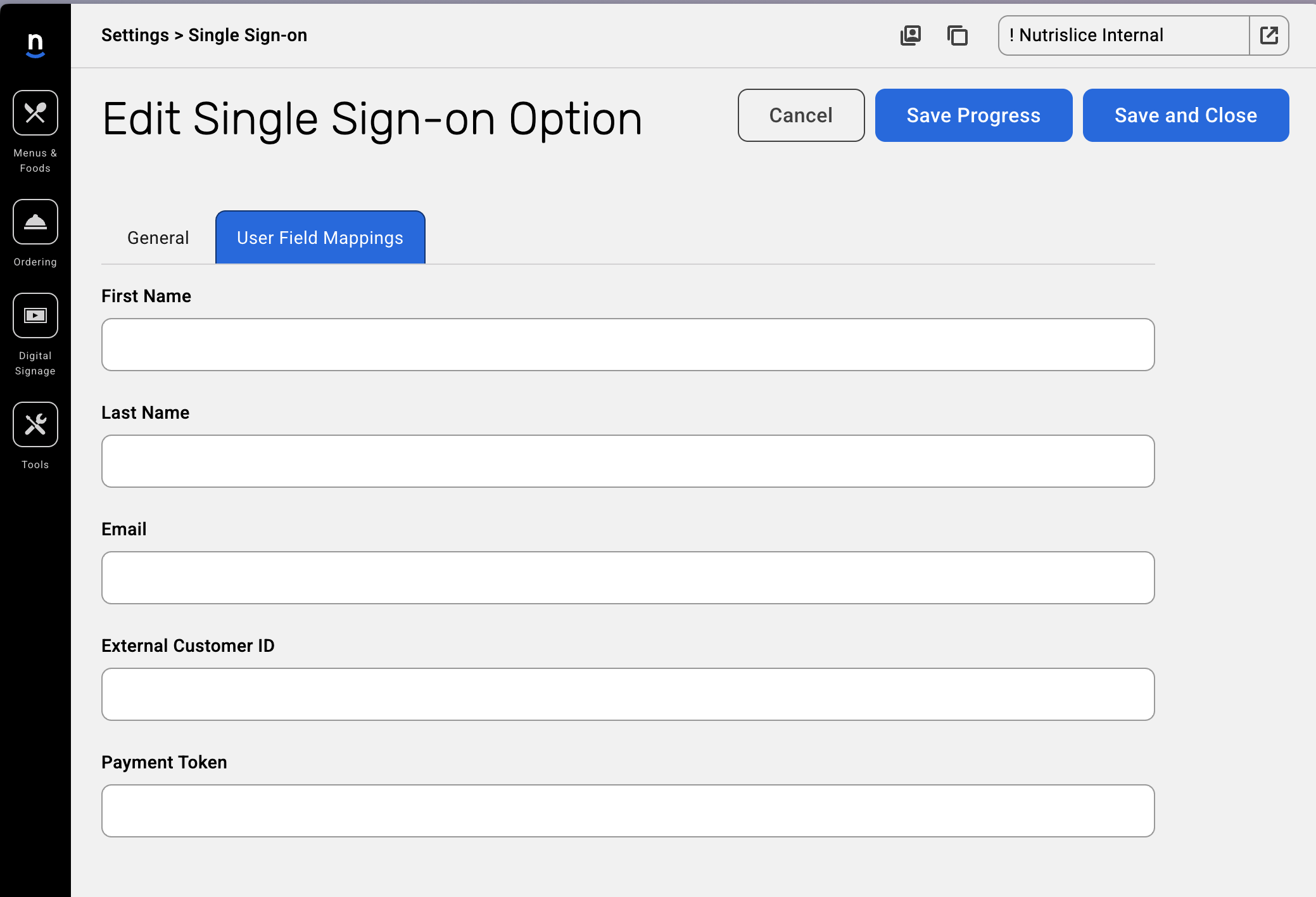Click the account switcher icon in header
This screenshot has width=1316, height=897.
coord(911,35)
